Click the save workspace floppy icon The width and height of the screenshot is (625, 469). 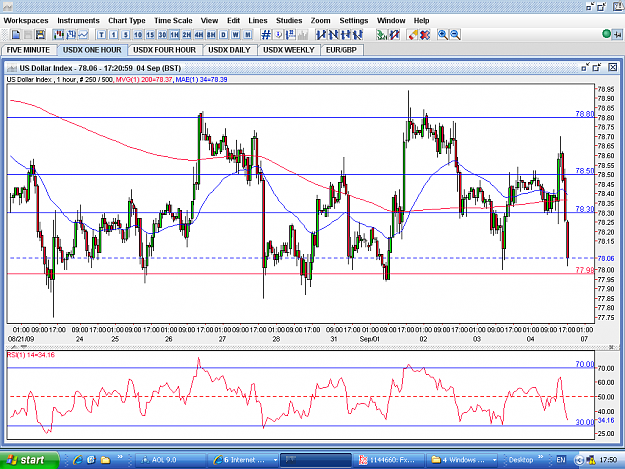coord(40,35)
